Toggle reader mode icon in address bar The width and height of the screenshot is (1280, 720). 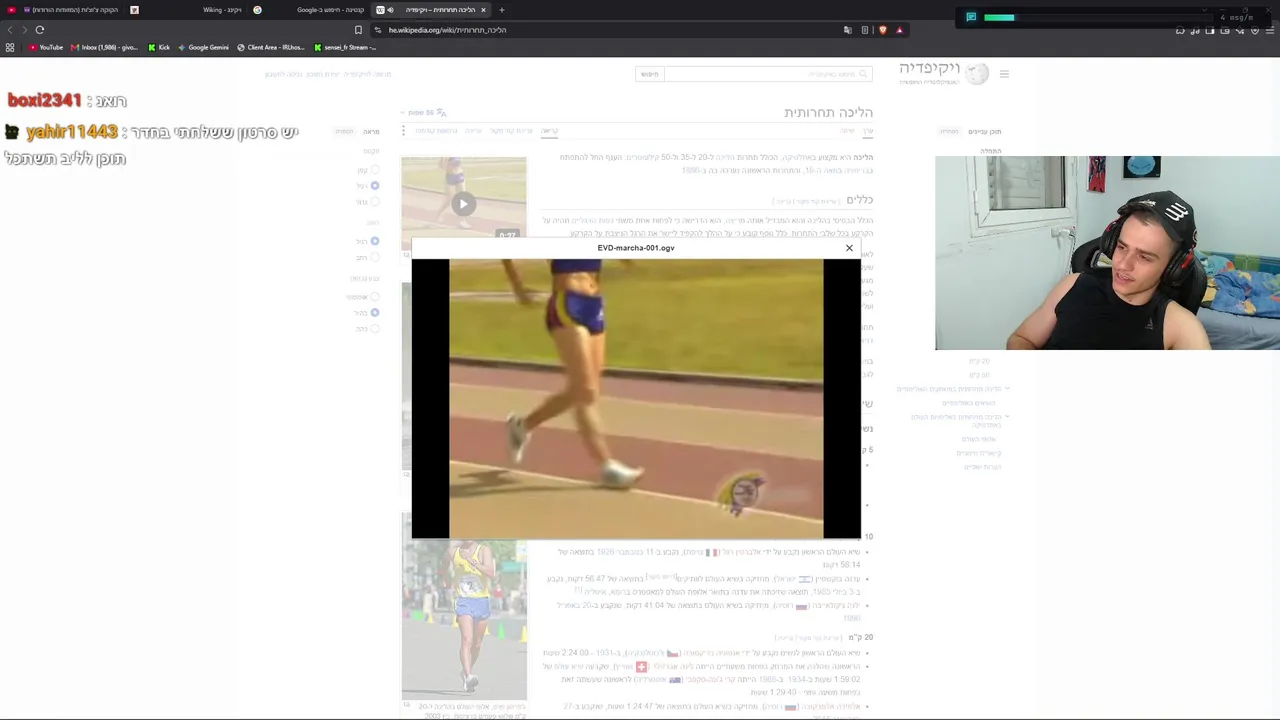[x=865, y=30]
